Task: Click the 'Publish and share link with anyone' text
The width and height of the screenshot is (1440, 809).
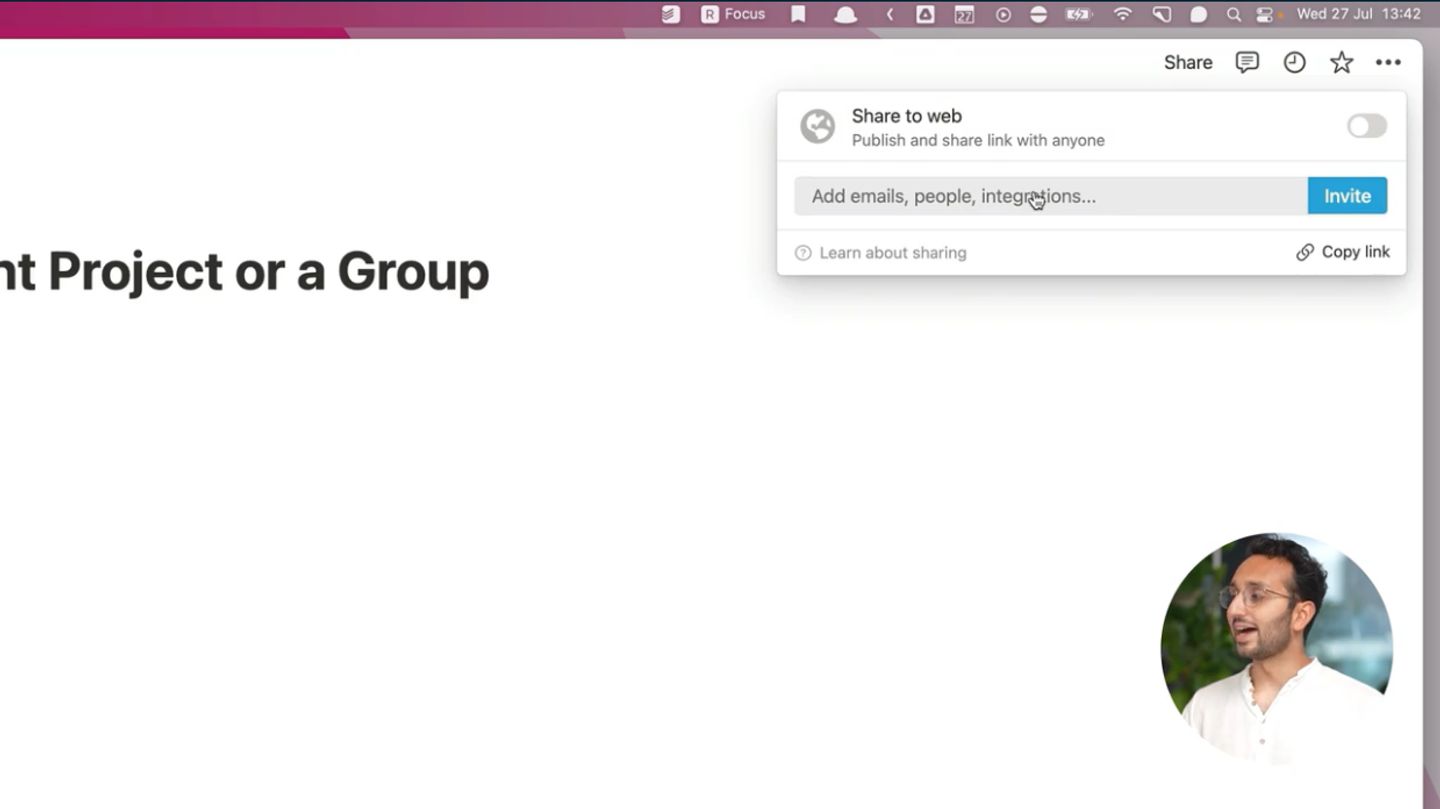Action: (978, 140)
